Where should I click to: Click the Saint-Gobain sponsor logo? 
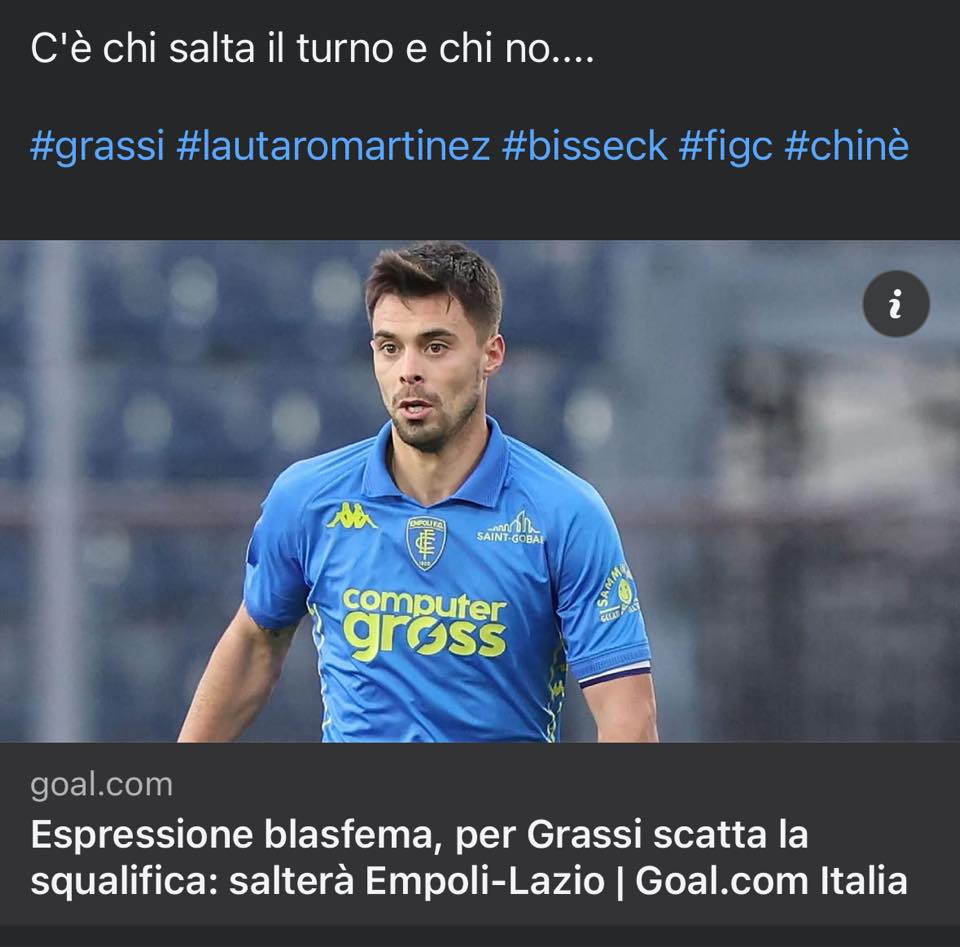509,528
